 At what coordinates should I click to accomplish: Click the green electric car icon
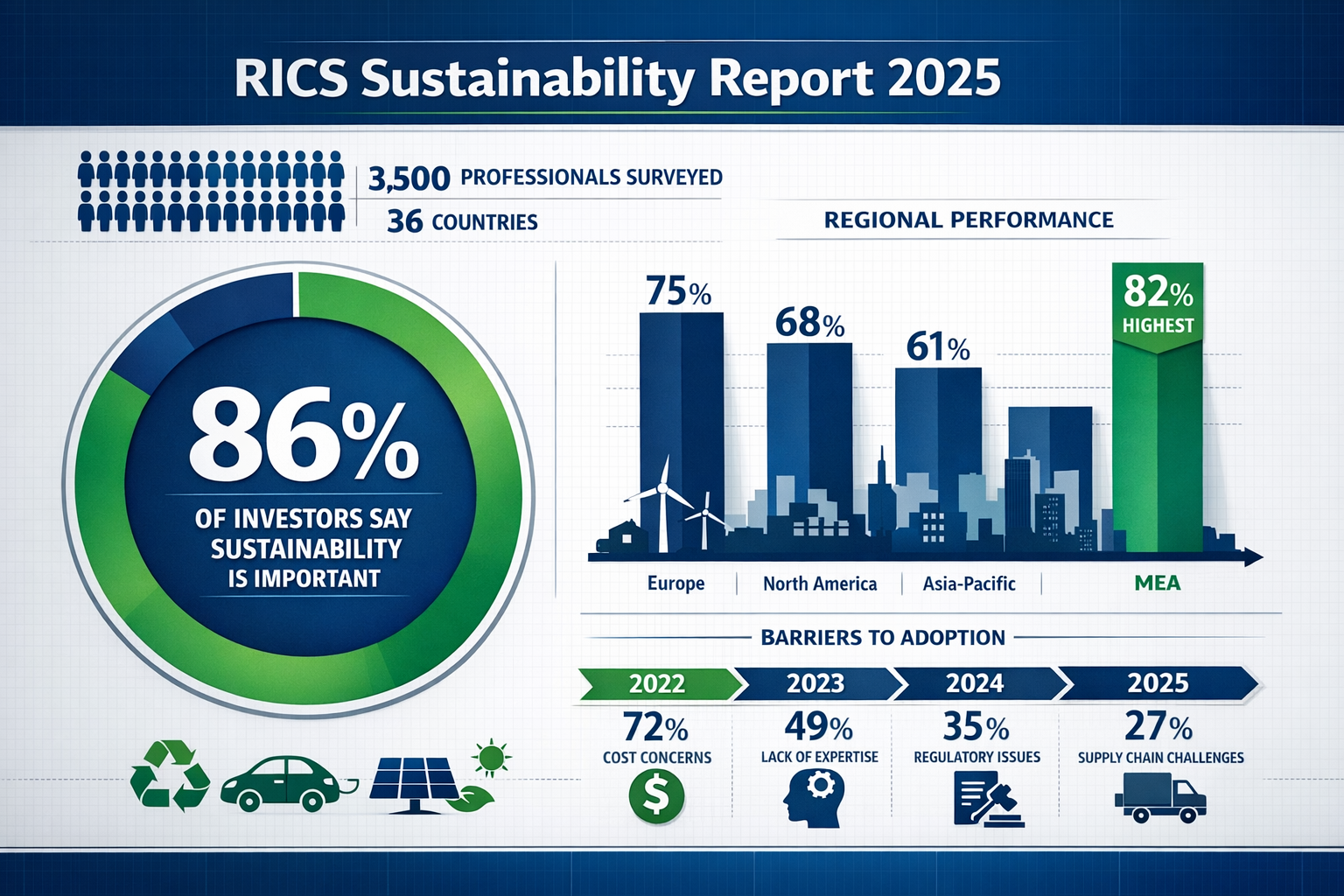click(278, 786)
